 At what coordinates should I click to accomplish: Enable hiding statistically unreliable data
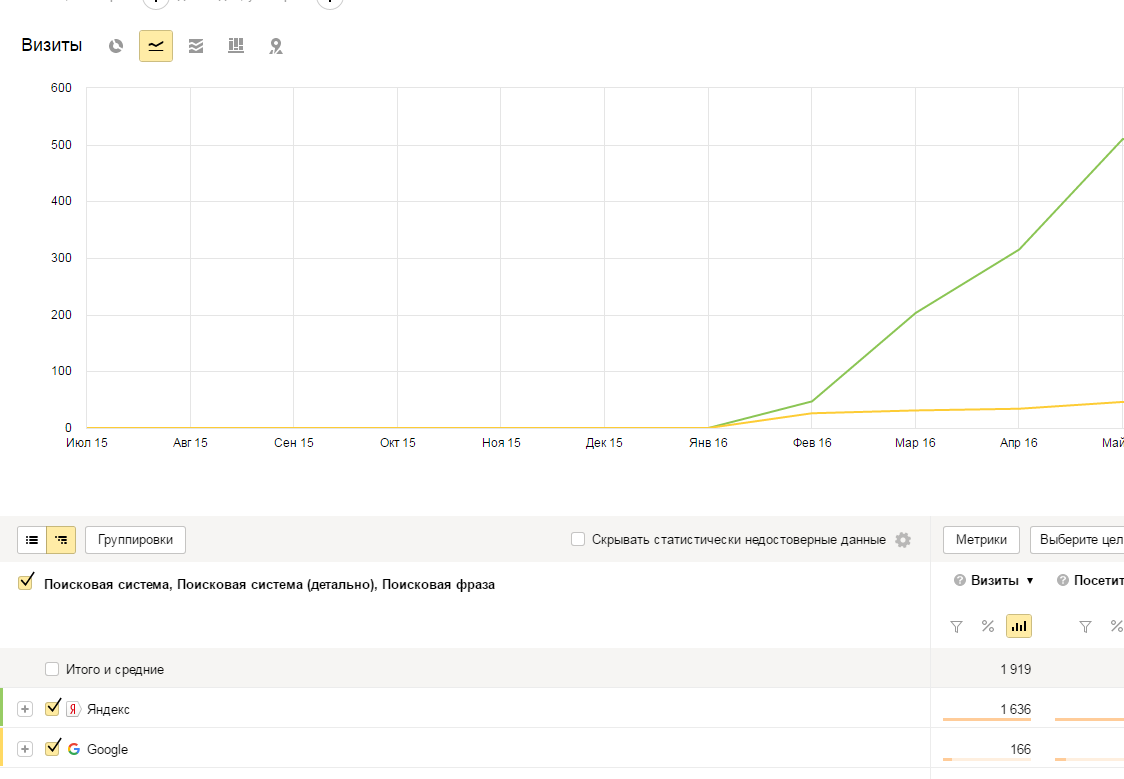(578, 540)
